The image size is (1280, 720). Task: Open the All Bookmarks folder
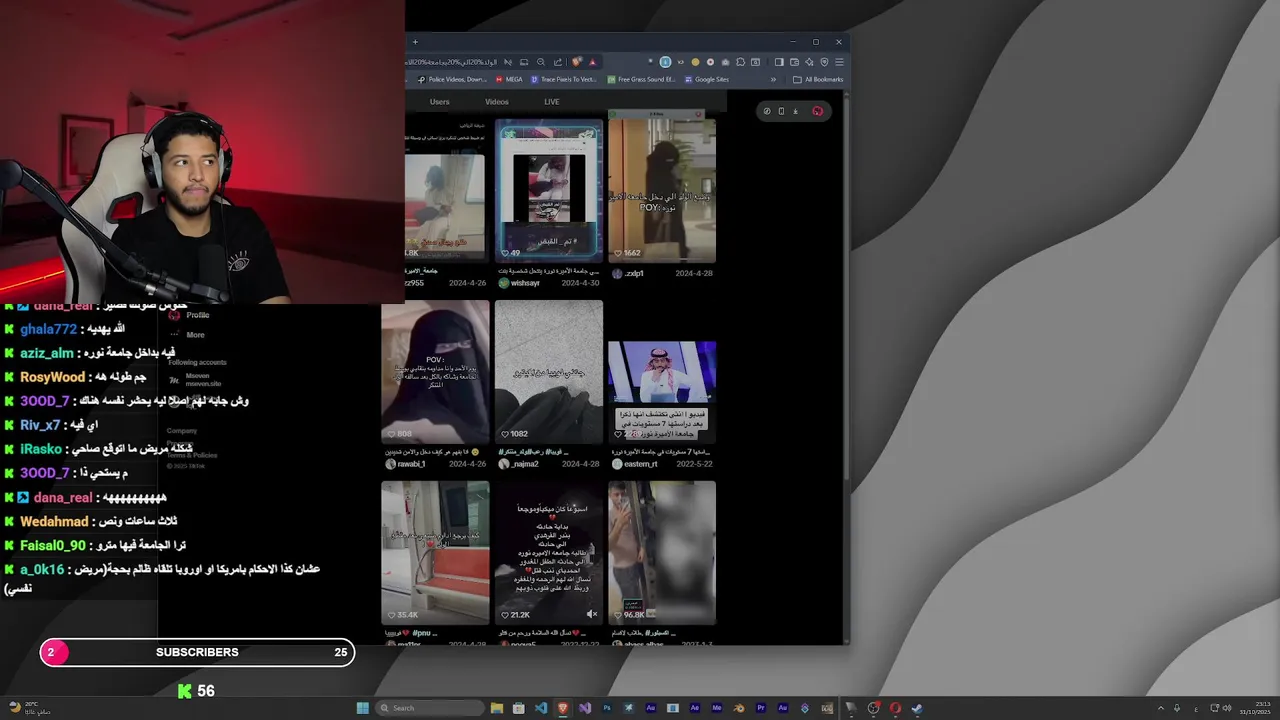(817, 79)
